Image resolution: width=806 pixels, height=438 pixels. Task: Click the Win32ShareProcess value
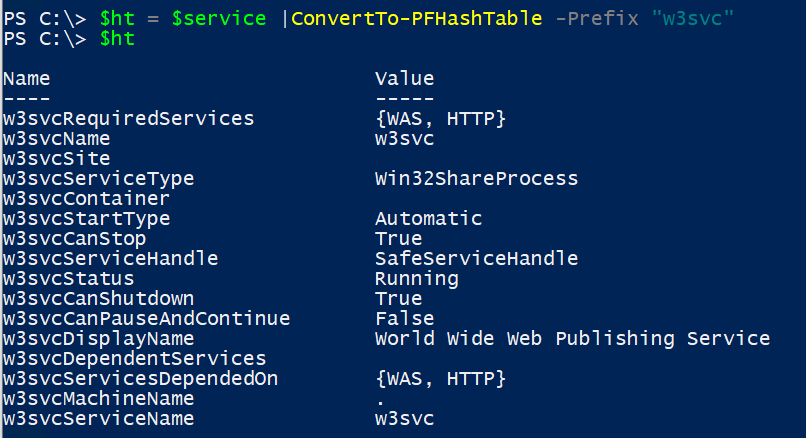coord(476,179)
